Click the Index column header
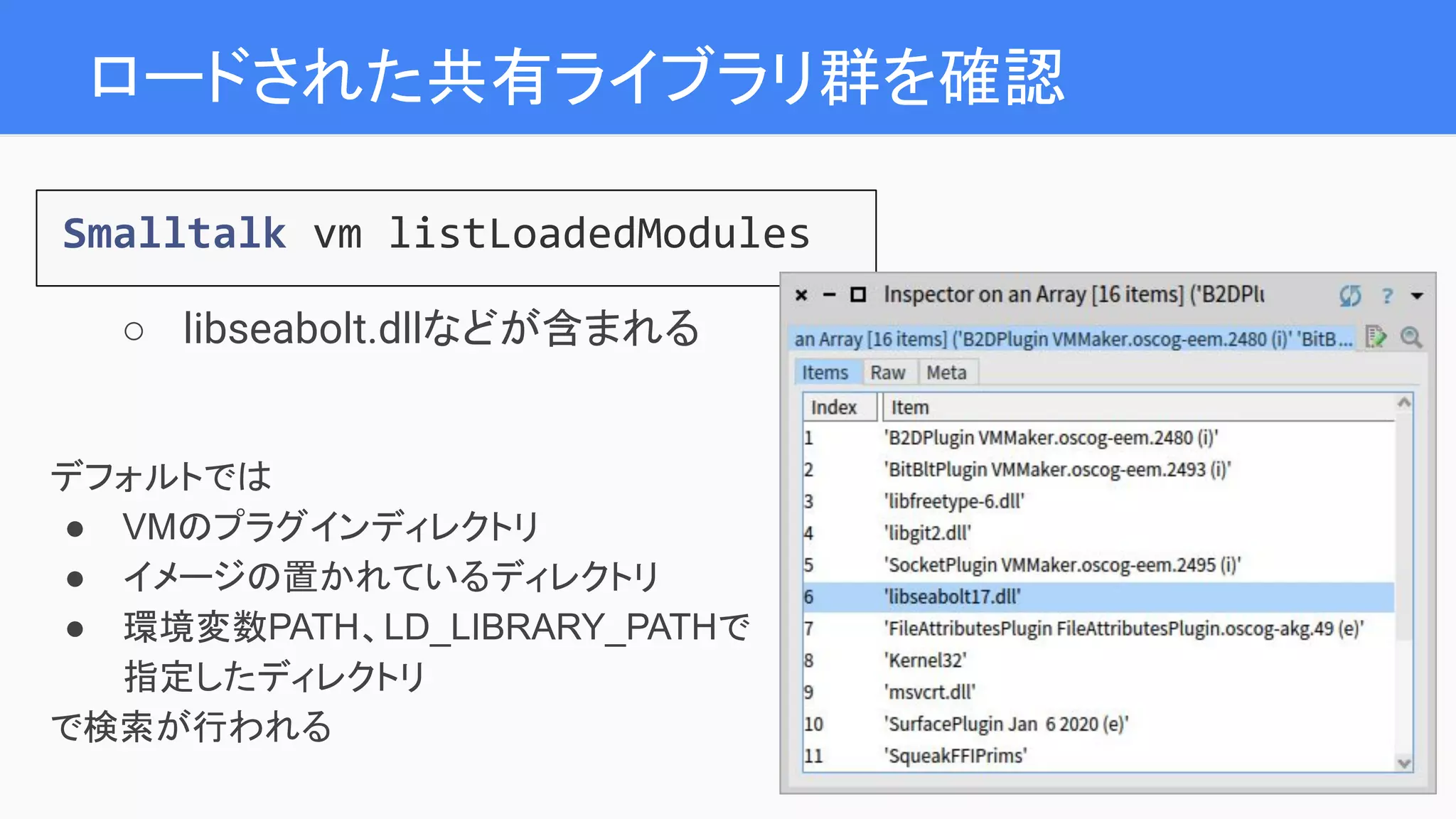 click(840, 407)
